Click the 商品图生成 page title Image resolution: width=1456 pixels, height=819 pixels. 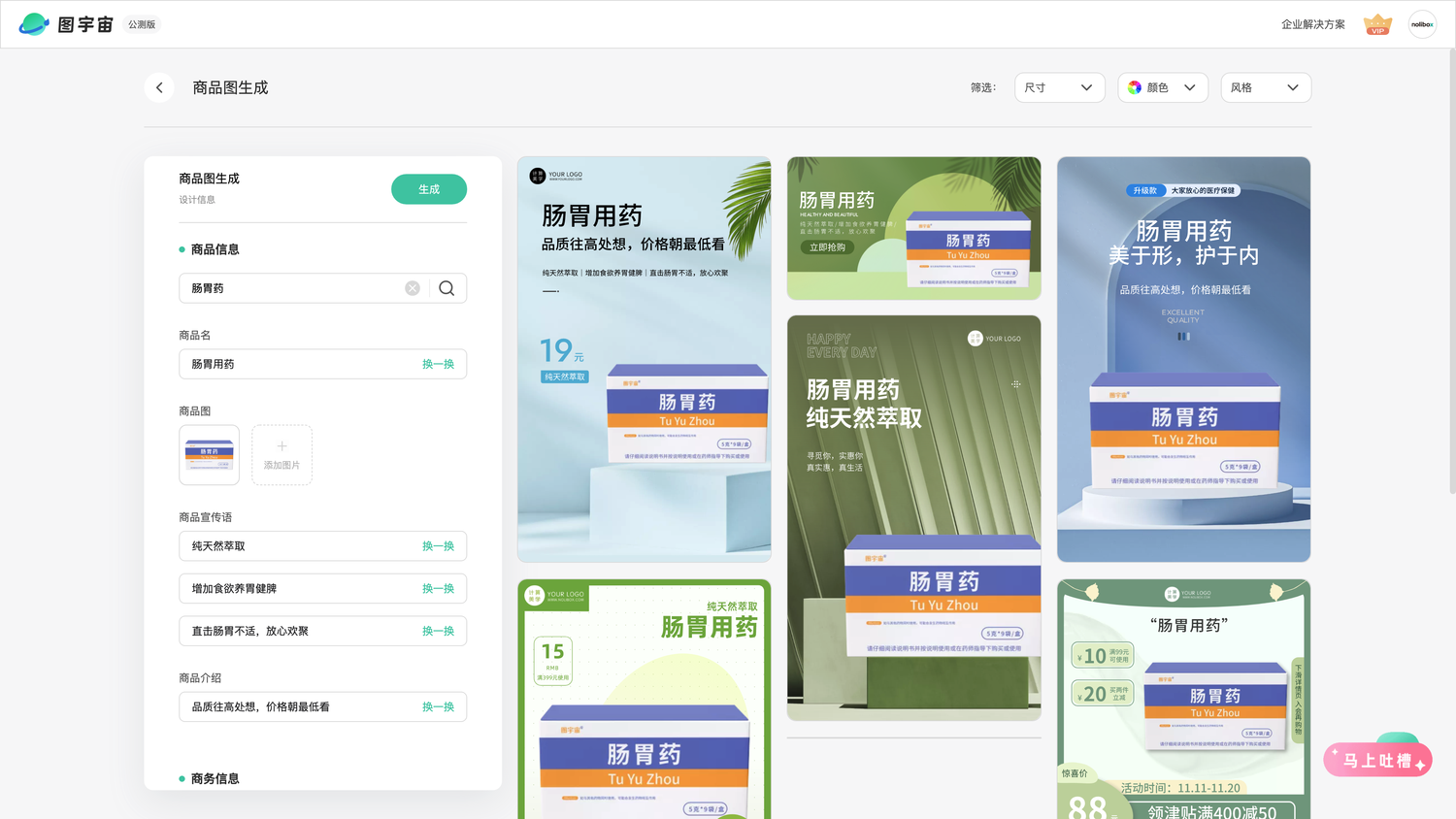tap(230, 87)
